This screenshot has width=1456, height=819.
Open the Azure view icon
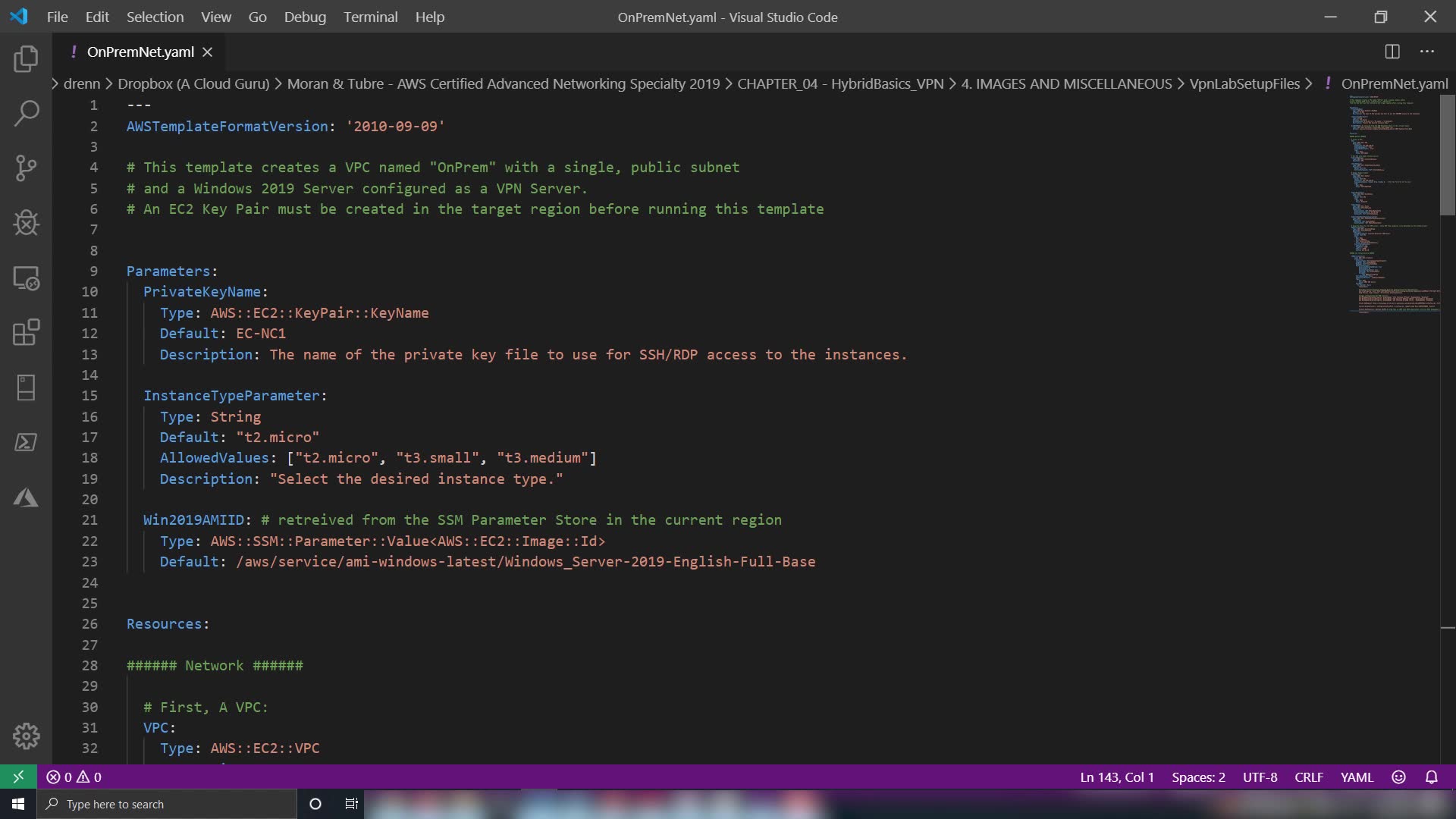26,497
